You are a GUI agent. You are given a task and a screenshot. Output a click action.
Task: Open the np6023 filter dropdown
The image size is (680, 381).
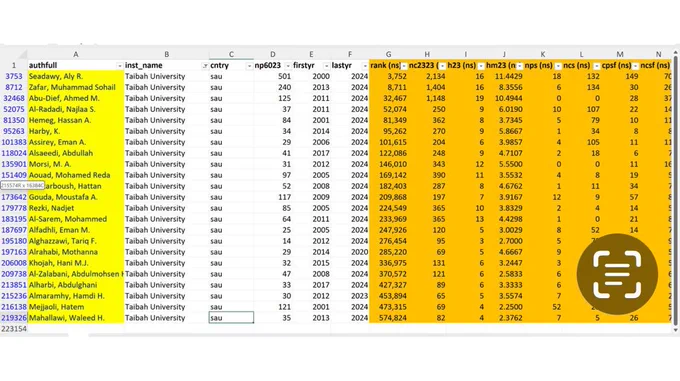click(288, 66)
